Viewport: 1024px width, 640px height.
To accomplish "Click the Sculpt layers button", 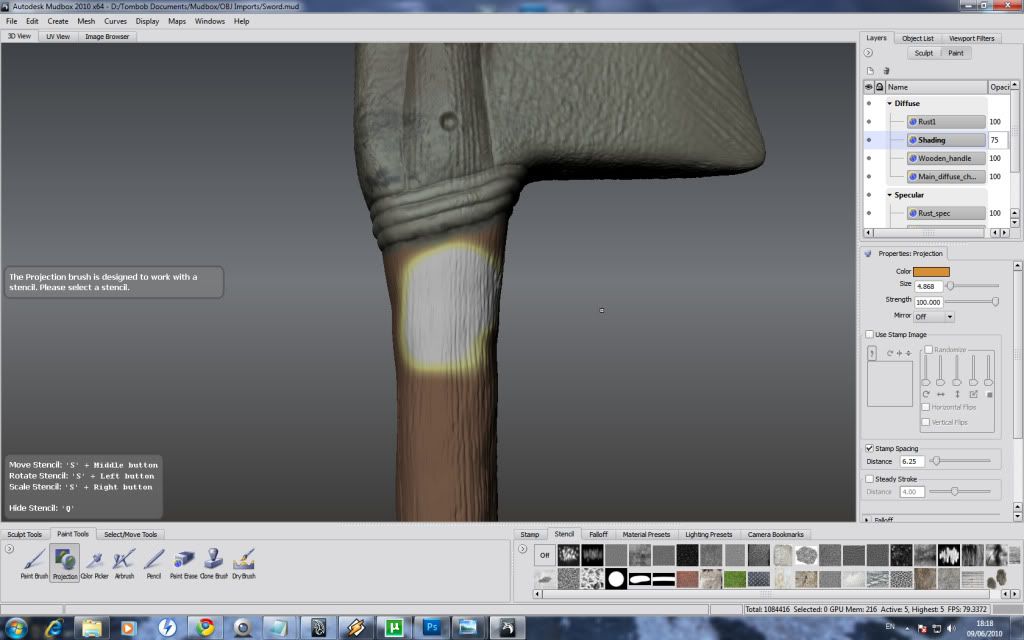I will 924,53.
